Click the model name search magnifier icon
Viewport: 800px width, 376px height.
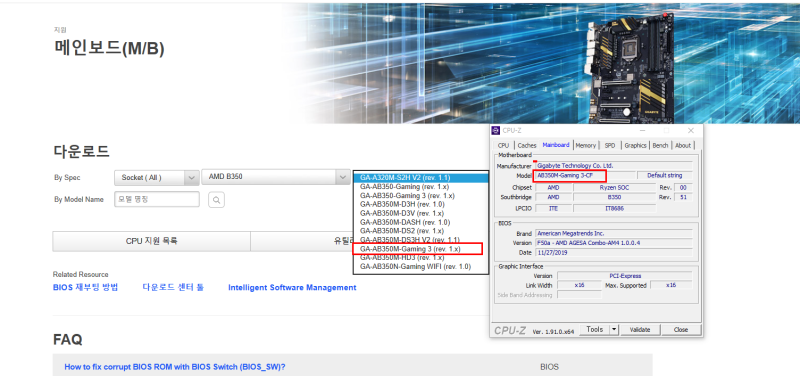coord(216,200)
